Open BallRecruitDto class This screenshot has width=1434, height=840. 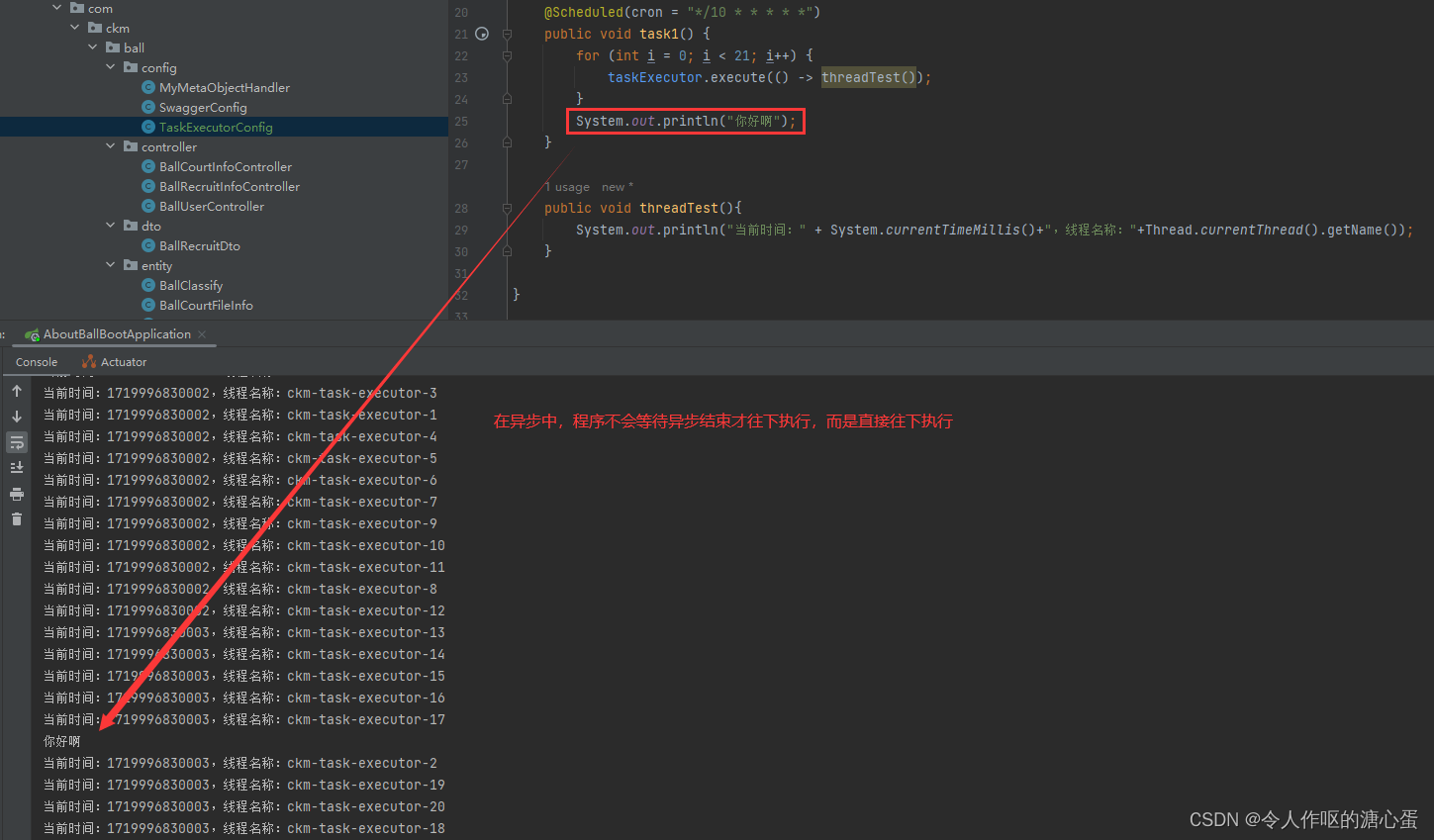click(x=200, y=245)
